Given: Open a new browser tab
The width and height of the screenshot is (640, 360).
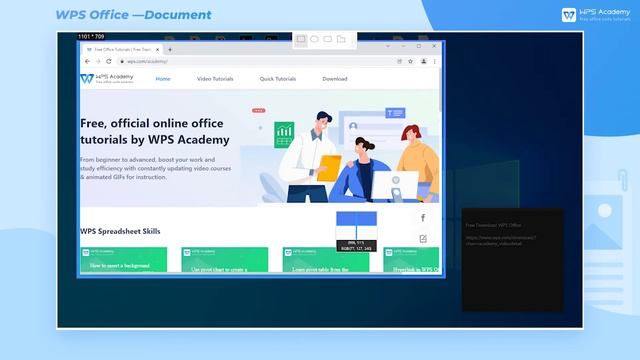Looking at the screenshot, I should [170, 49].
